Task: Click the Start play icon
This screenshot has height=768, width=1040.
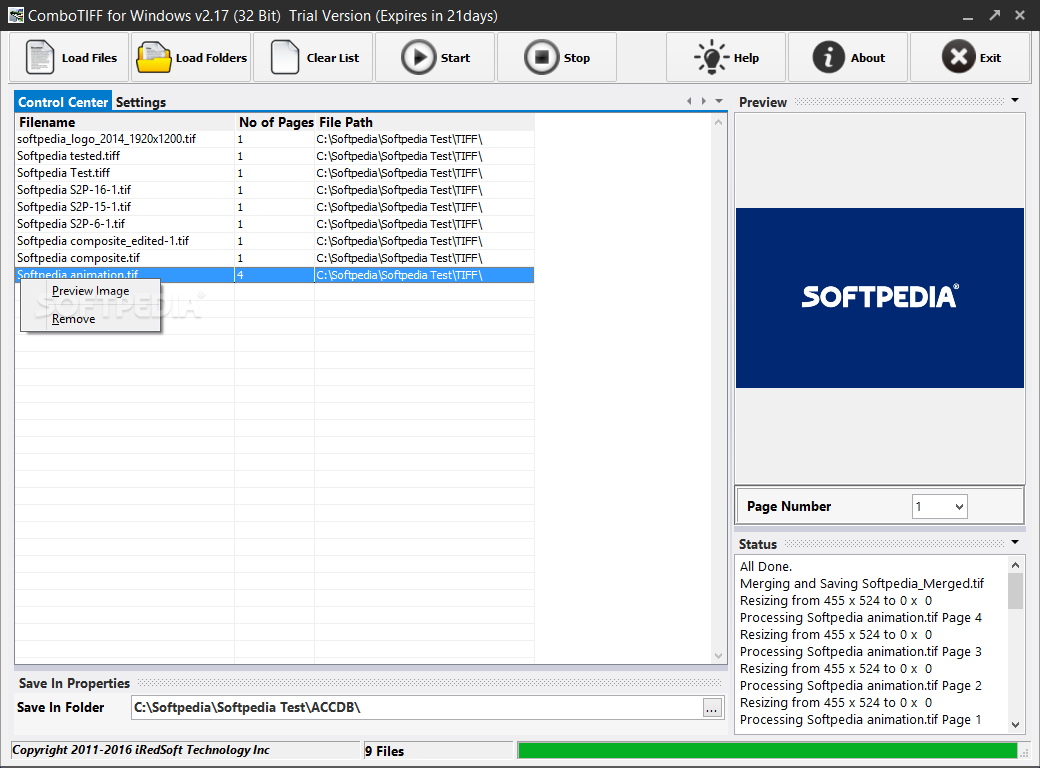Action: click(419, 57)
